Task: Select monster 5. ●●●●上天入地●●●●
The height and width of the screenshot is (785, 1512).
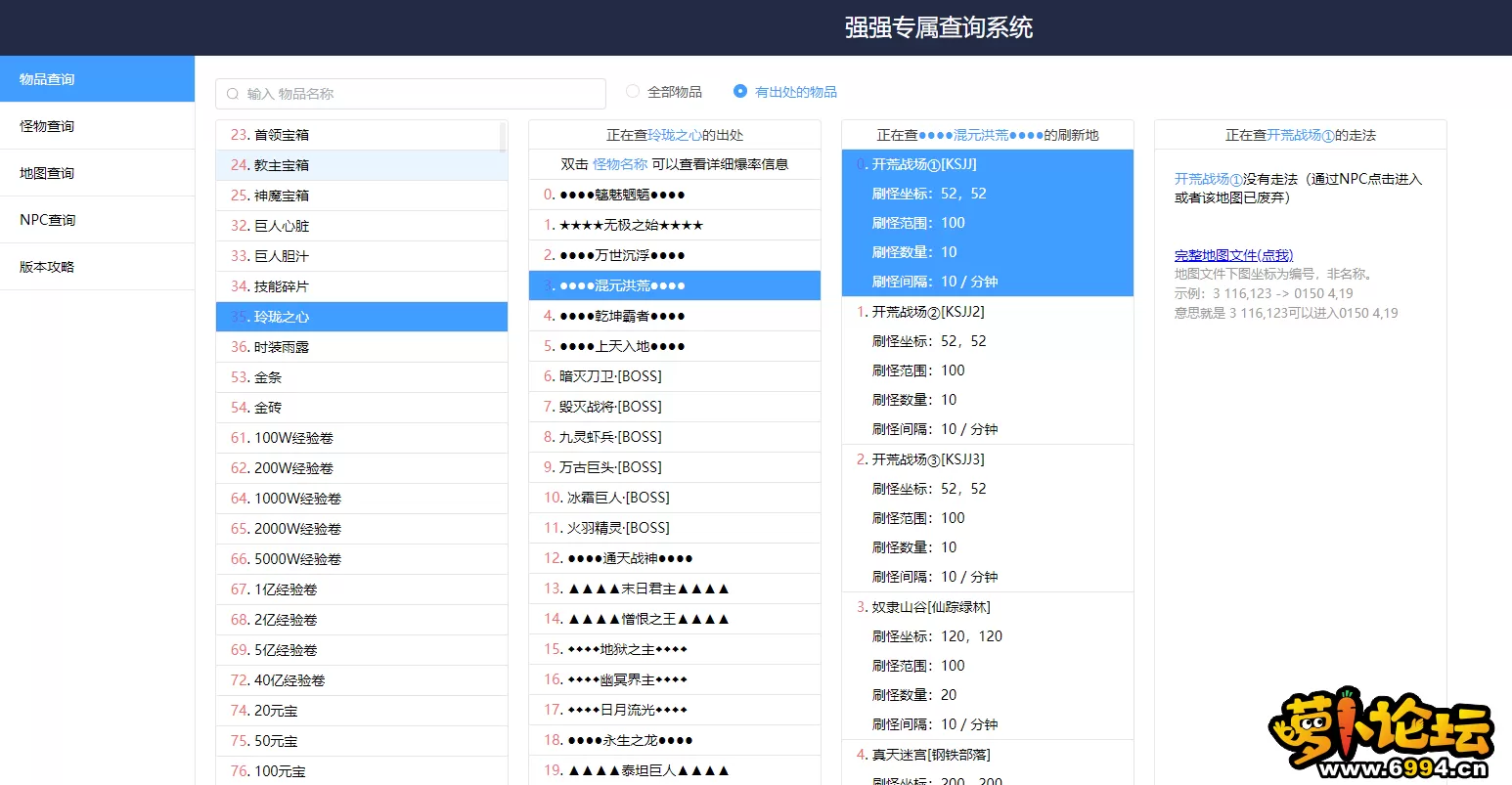Action: 675,346
